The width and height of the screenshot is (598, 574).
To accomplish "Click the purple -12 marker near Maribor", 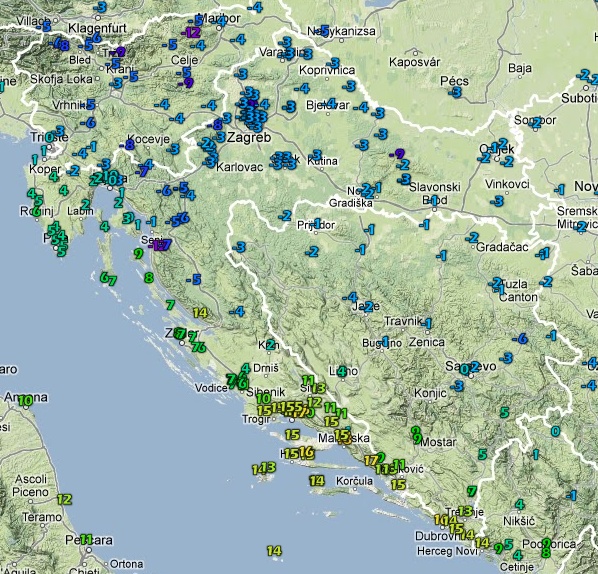I will click(191, 32).
